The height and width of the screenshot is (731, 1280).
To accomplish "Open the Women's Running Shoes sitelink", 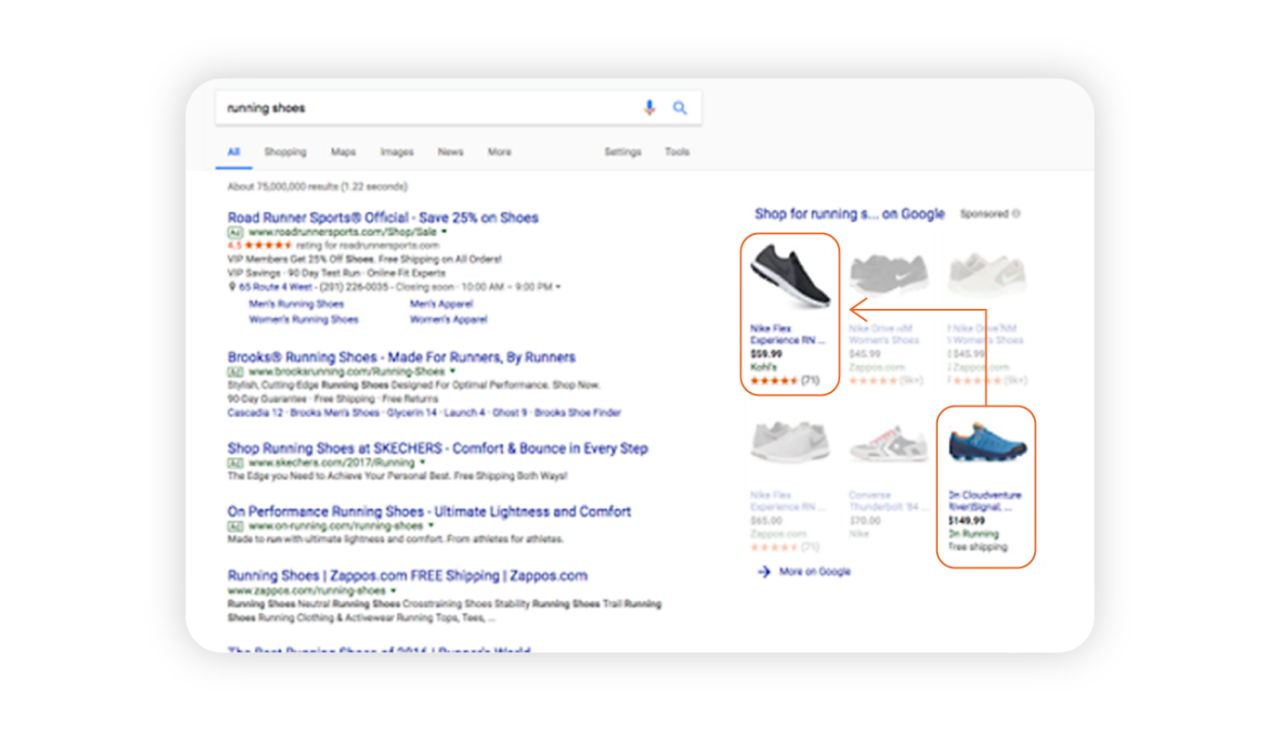I will tap(303, 320).
